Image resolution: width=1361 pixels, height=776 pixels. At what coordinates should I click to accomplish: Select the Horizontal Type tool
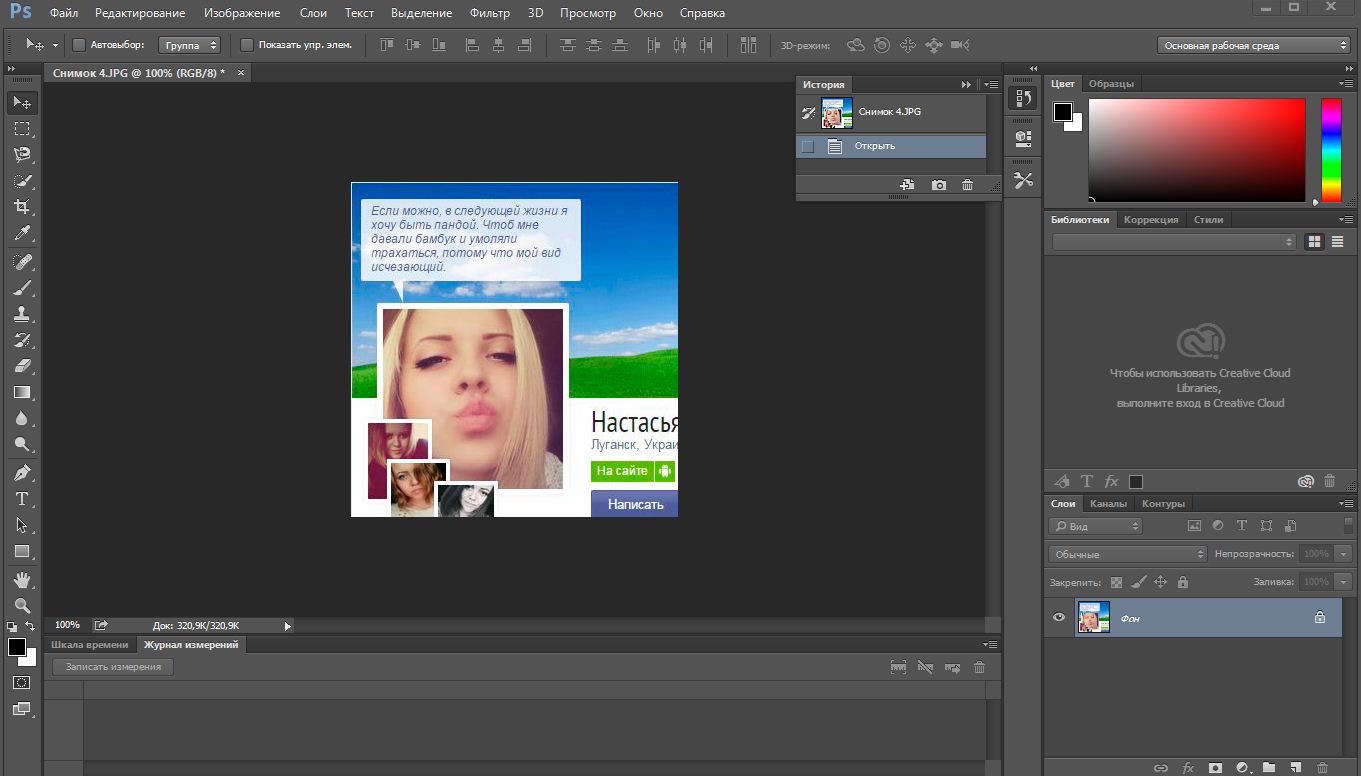click(x=22, y=499)
